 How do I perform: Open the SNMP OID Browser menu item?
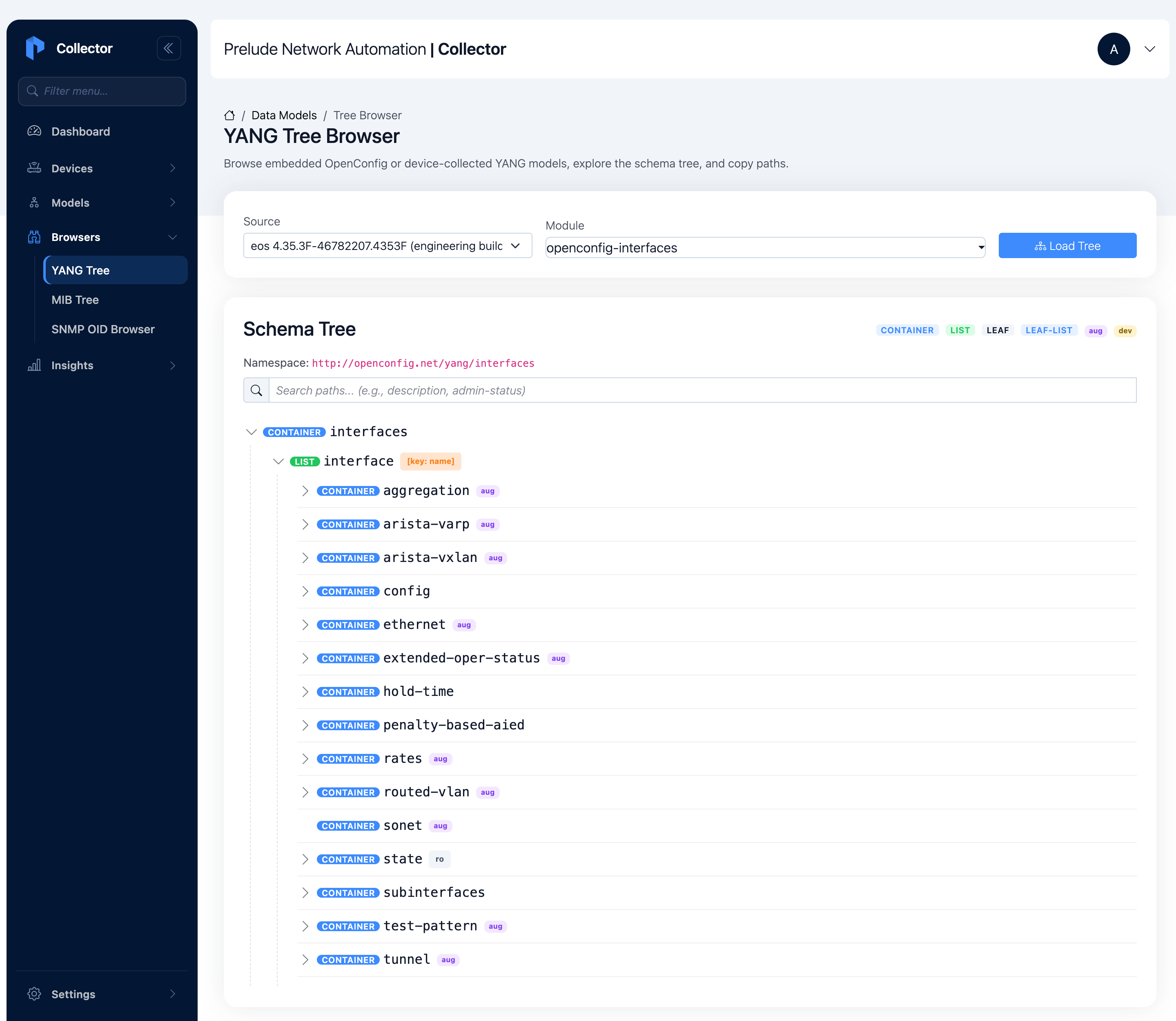pos(116,329)
